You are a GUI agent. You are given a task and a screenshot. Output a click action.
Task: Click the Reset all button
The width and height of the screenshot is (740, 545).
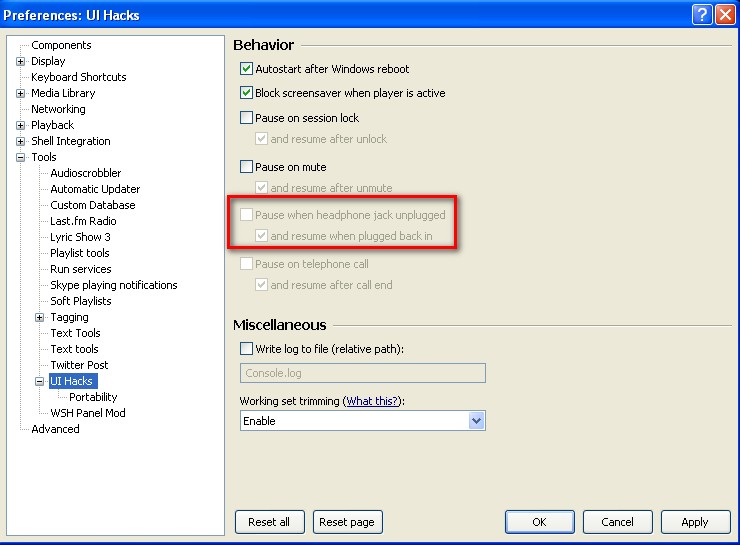click(269, 522)
